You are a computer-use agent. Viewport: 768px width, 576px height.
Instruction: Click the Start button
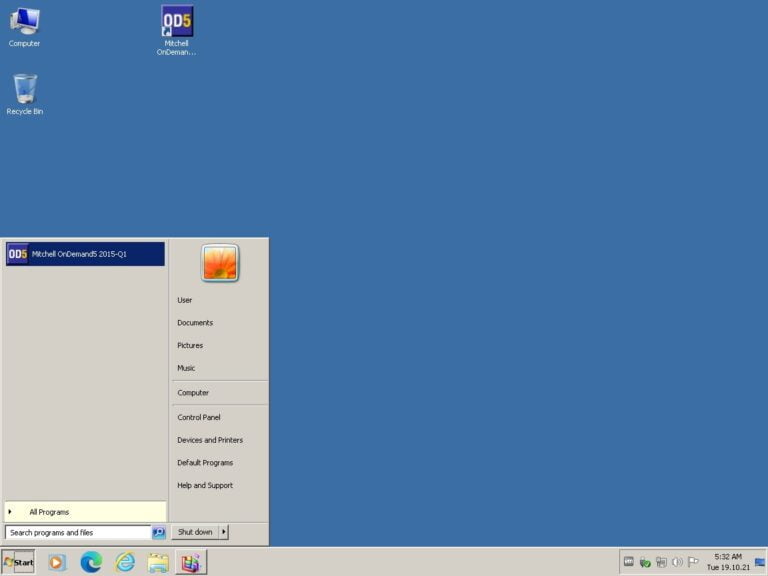19,562
